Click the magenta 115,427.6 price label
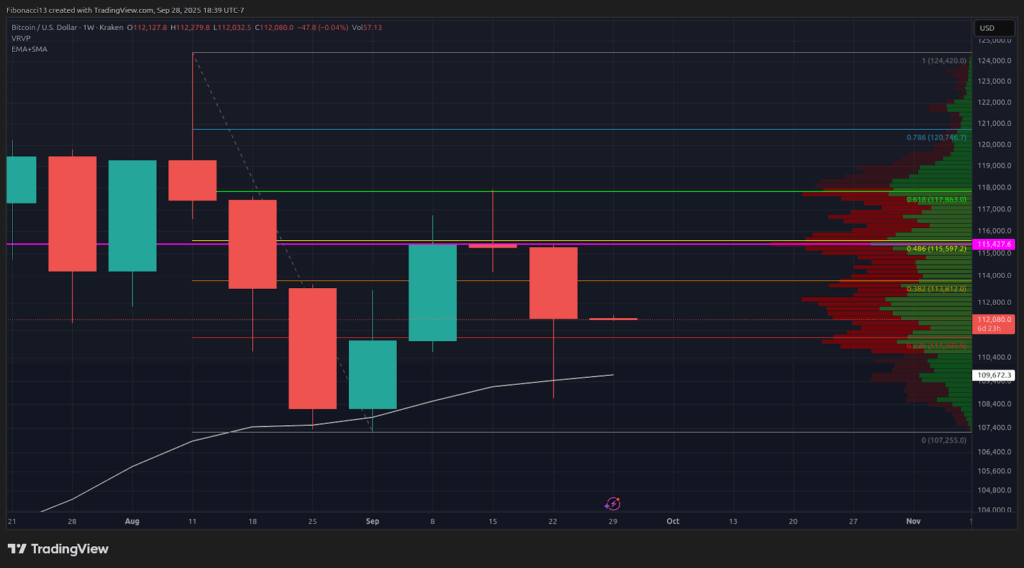Screen dimensions: 1024x568 pos(994,244)
